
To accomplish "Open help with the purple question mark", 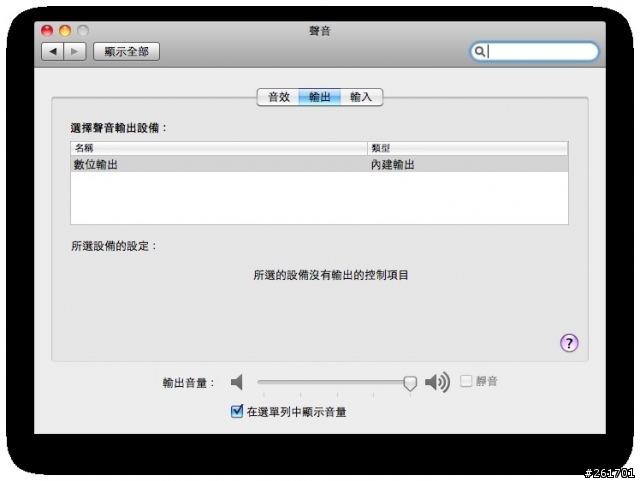I will [x=569, y=343].
